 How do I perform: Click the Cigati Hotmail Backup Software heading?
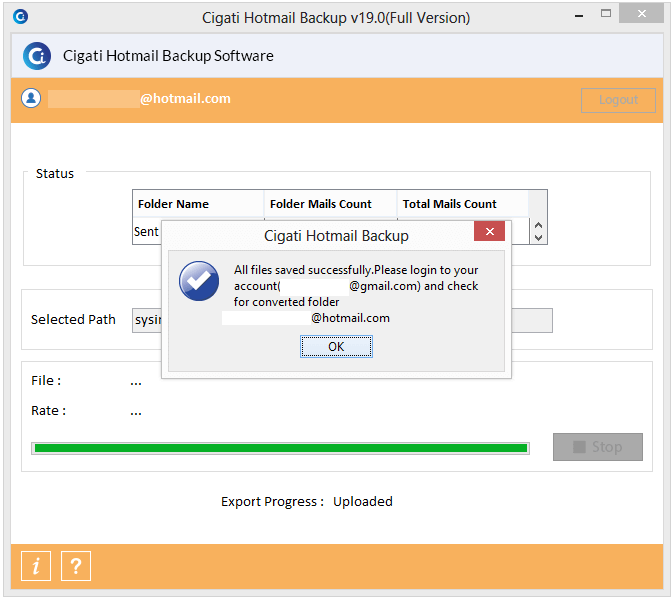point(168,56)
